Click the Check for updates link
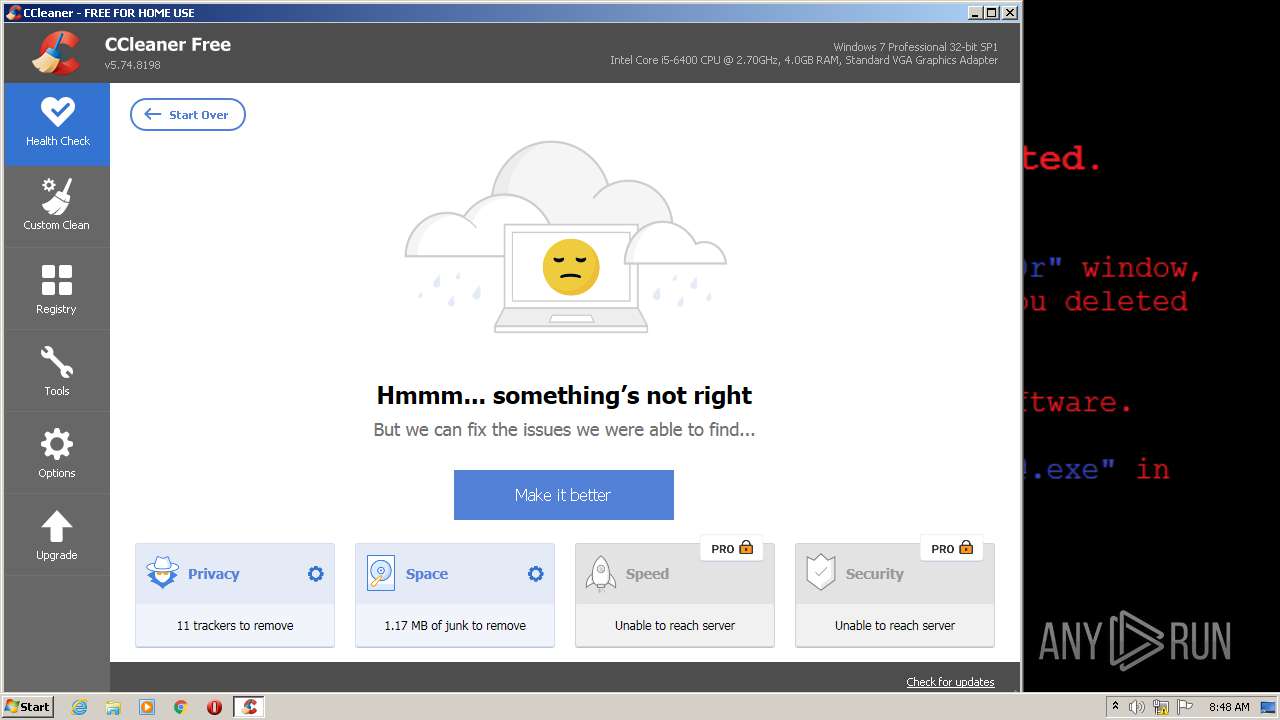Screen dimensions: 1280x720 click(x=950, y=682)
